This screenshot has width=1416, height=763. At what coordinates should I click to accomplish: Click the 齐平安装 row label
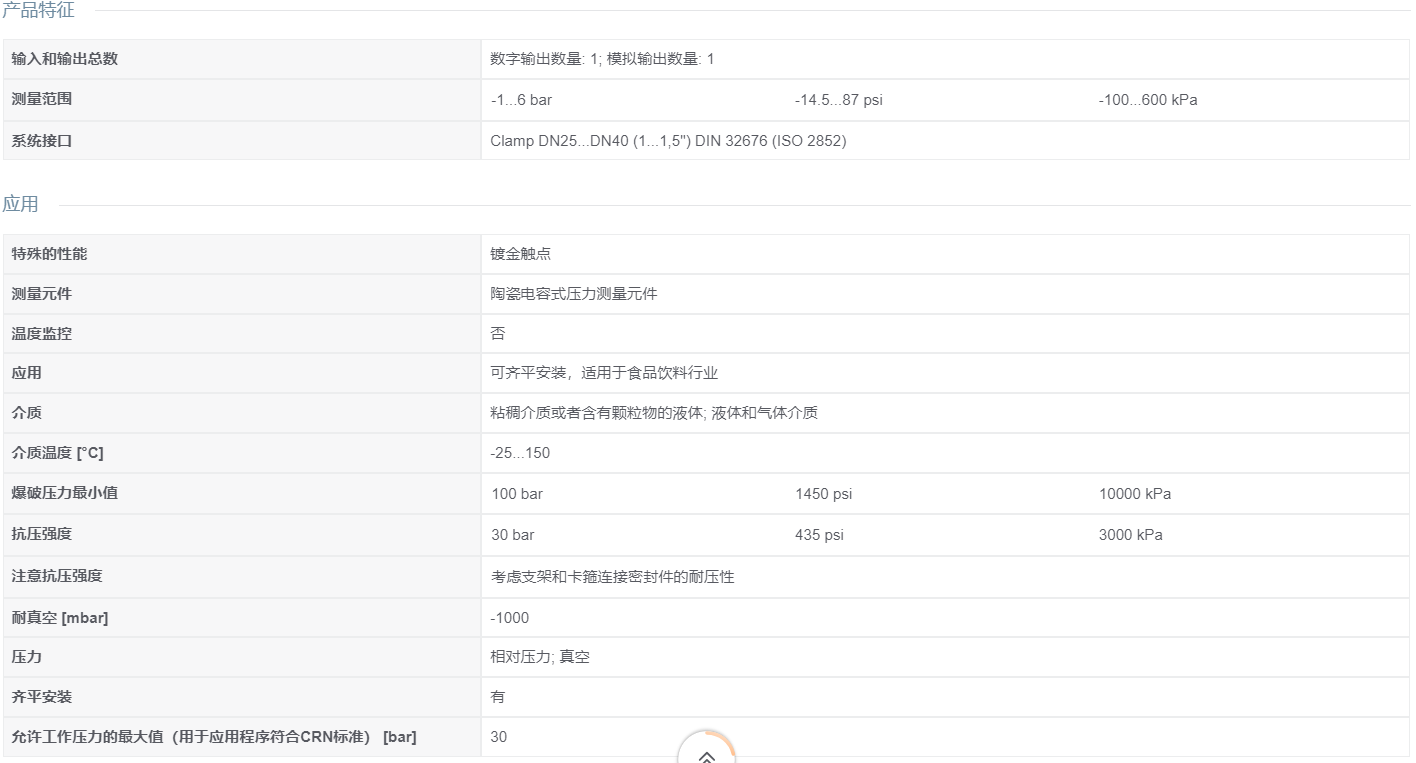coord(42,697)
